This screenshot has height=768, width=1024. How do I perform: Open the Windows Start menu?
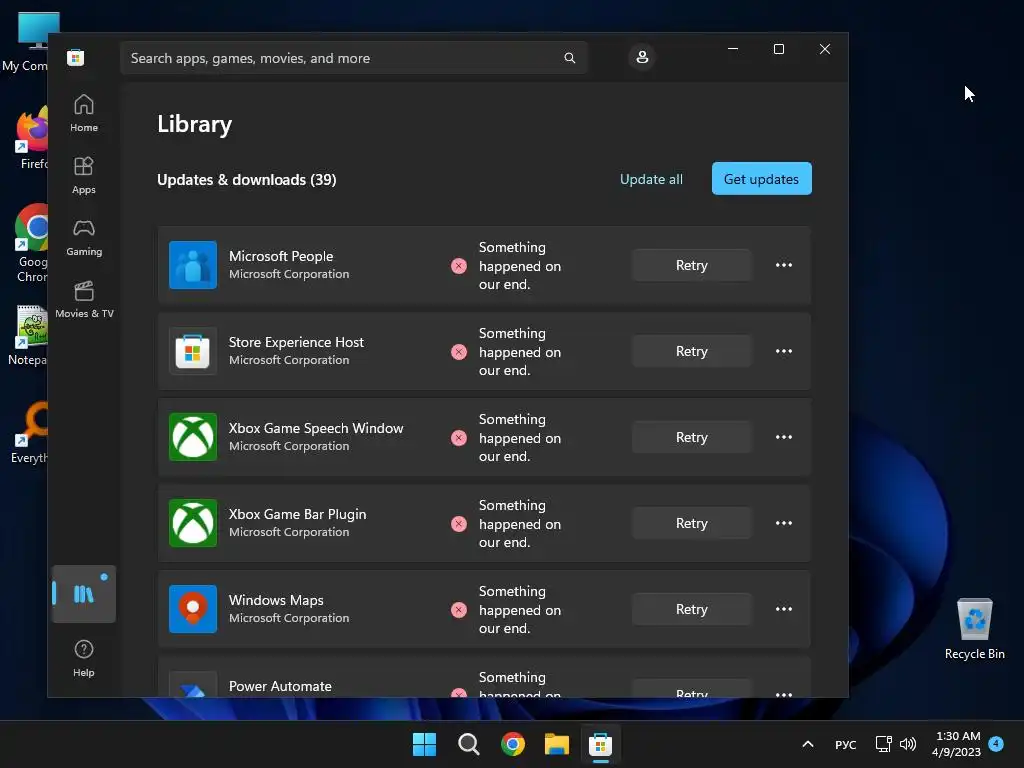tap(424, 744)
